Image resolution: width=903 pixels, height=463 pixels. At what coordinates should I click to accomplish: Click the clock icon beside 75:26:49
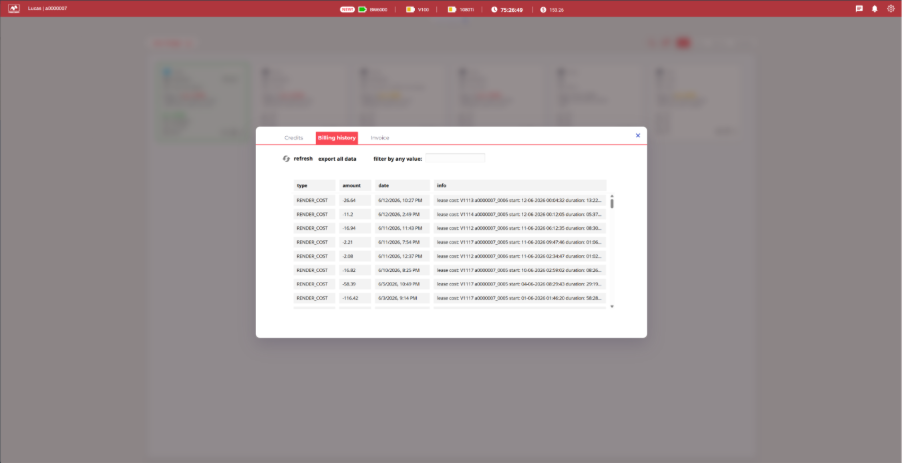tap(494, 10)
